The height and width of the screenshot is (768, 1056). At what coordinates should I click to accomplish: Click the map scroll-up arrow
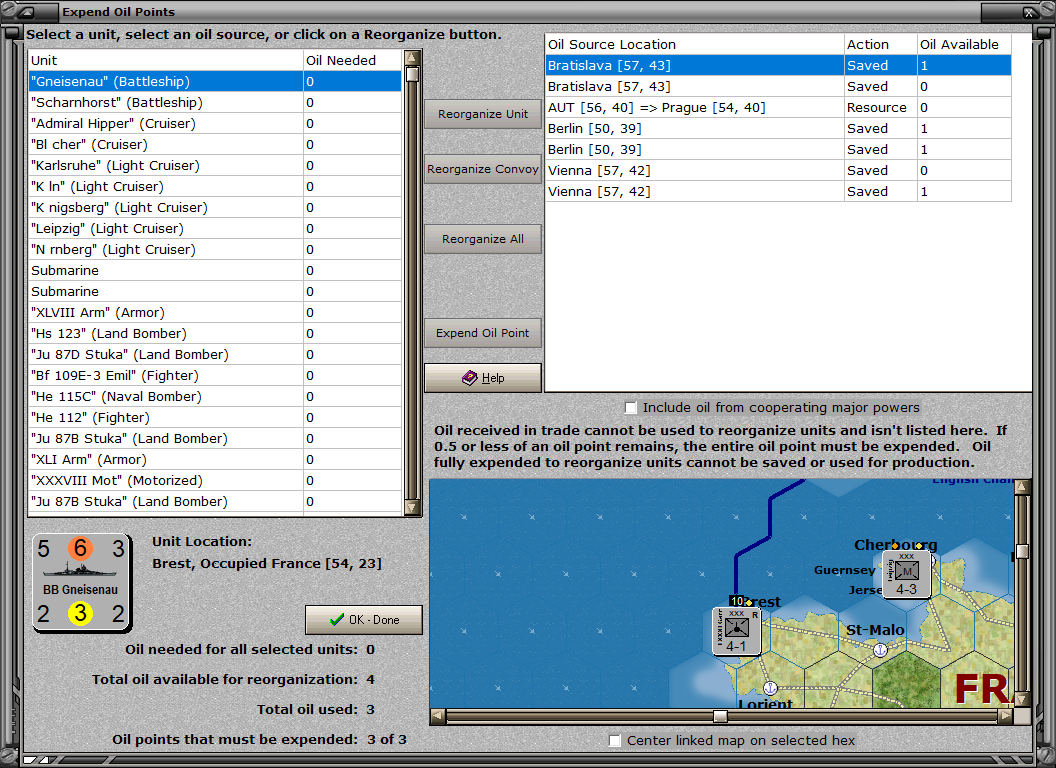1022,486
